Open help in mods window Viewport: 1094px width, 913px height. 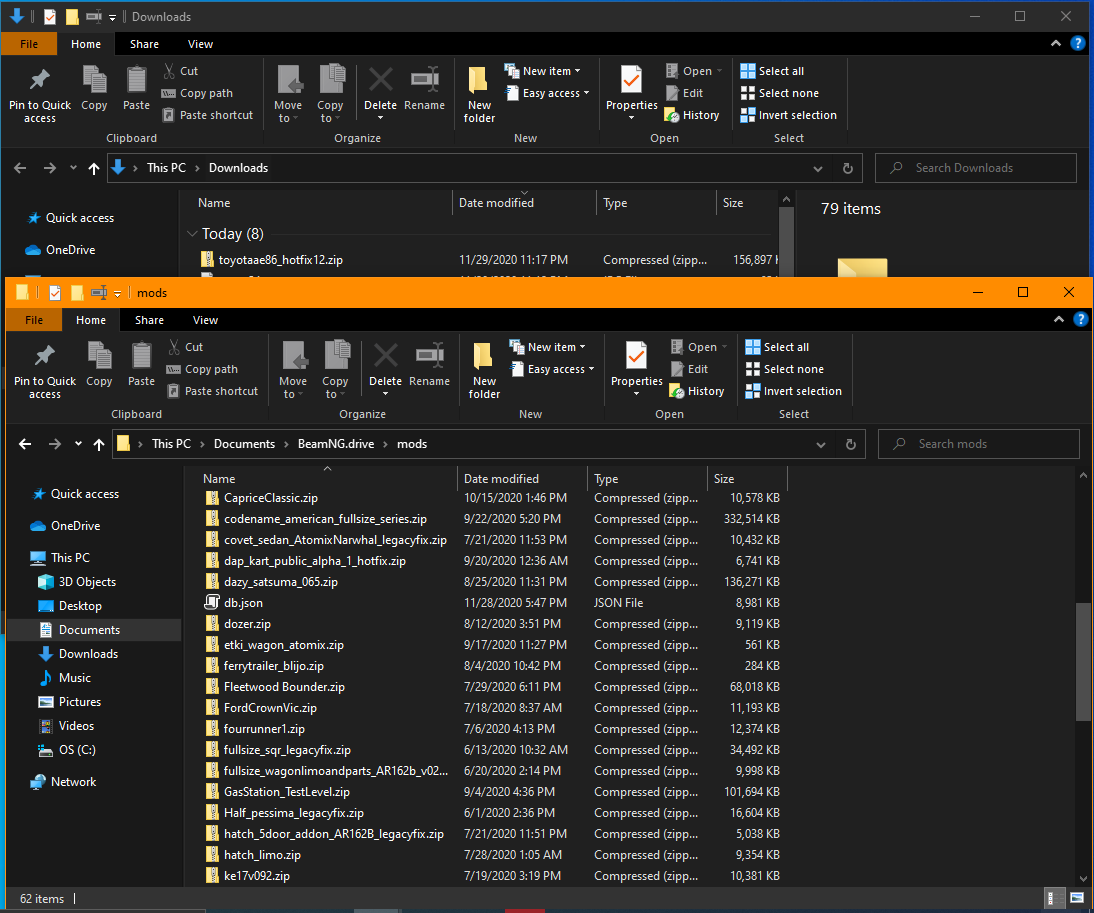click(1081, 319)
